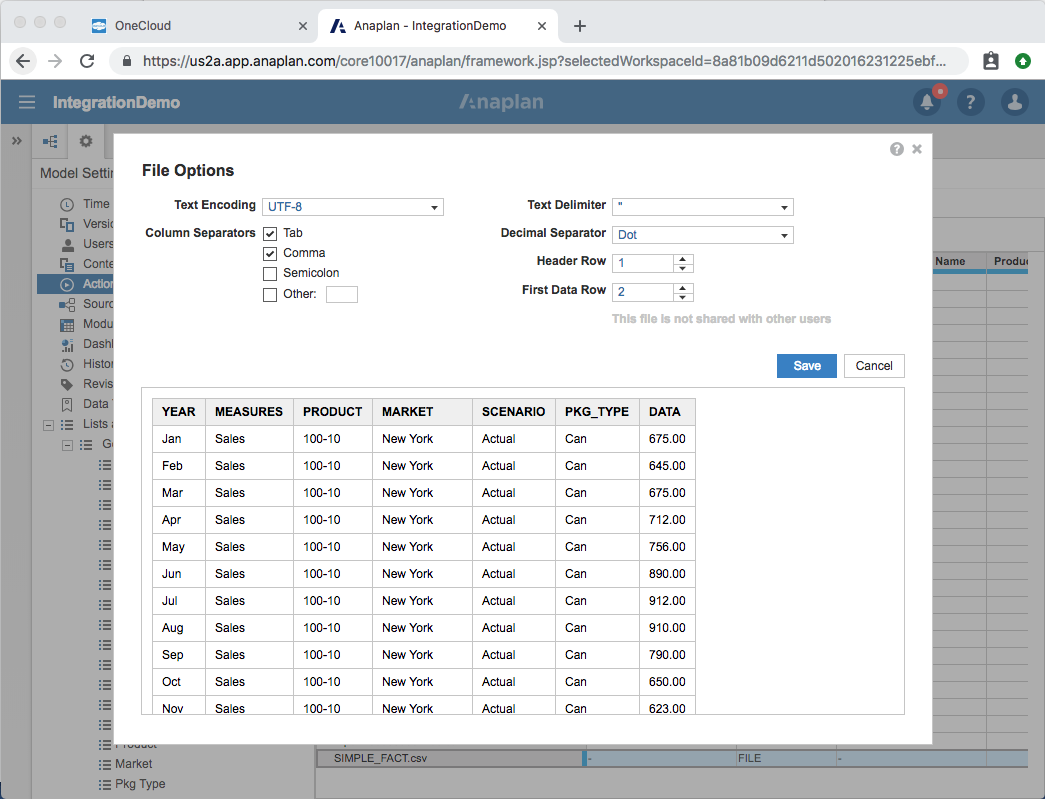Click the Users person icon
1045x799 pixels.
click(67, 245)
